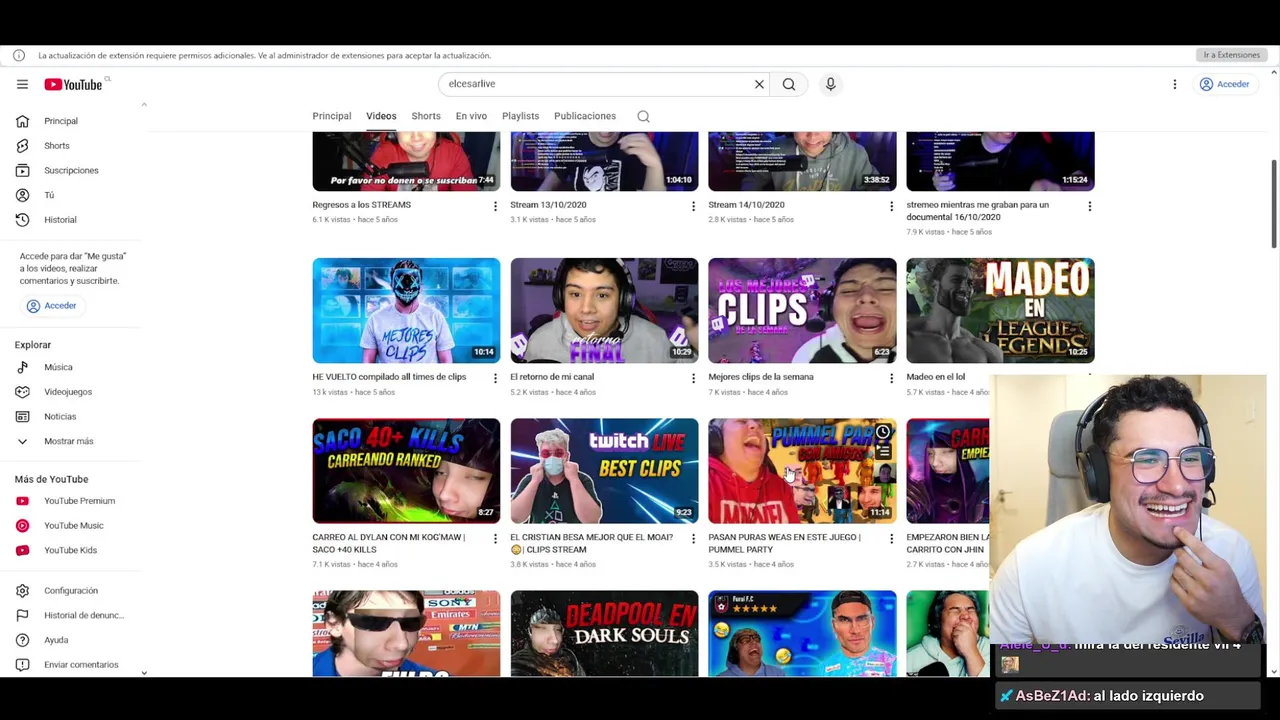Image resolution: width=1280 pixels, height=720 pixels.
Task: Open options for EL CRISTIAN BESA MEJOR video
Action: pos(693,539)
